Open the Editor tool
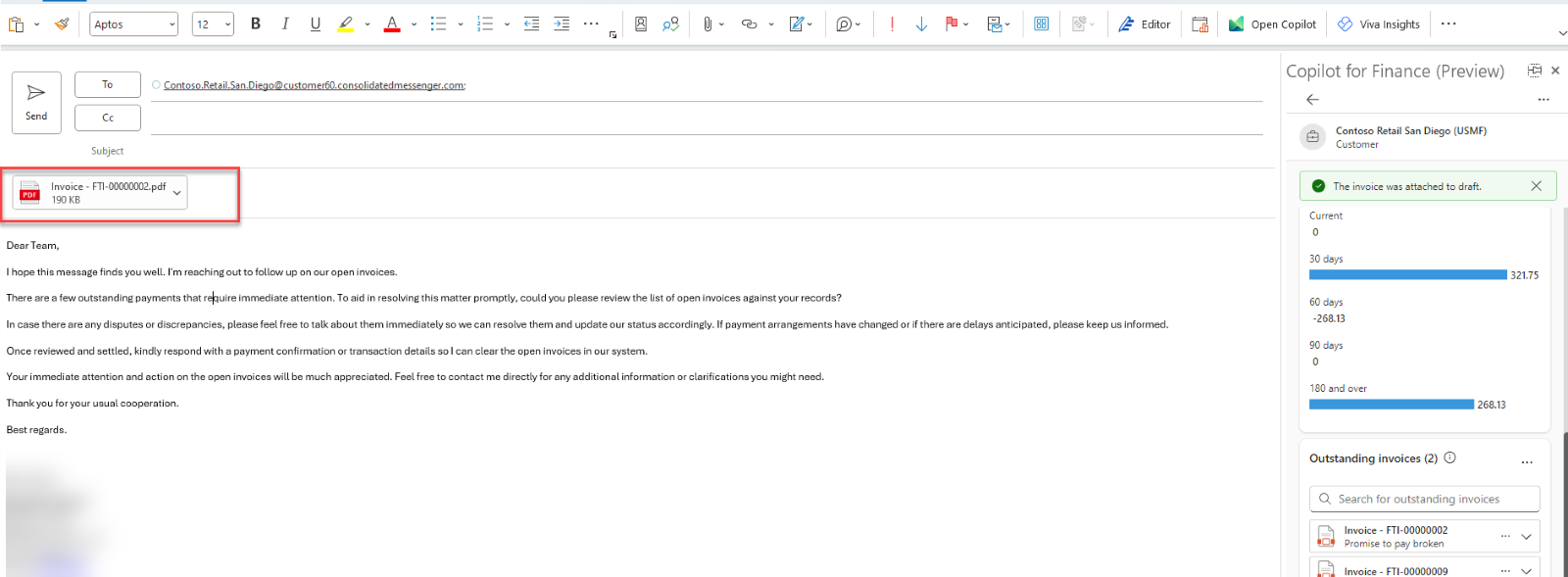This screenshot has height=577, width=1568. (1145, 24)
